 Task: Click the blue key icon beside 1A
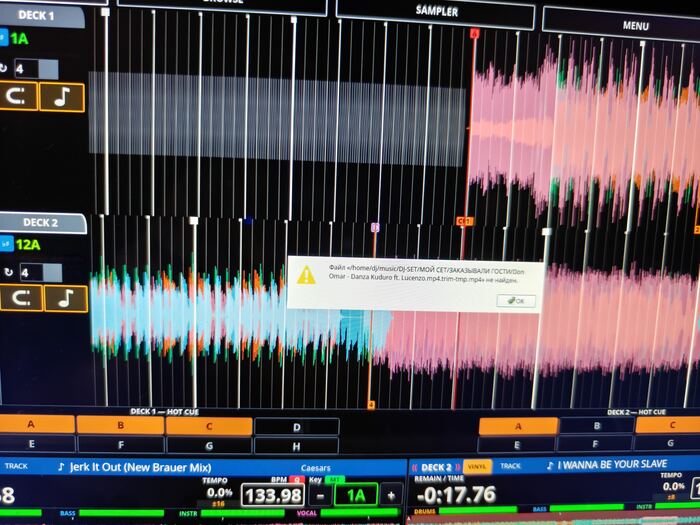(4, 38)
